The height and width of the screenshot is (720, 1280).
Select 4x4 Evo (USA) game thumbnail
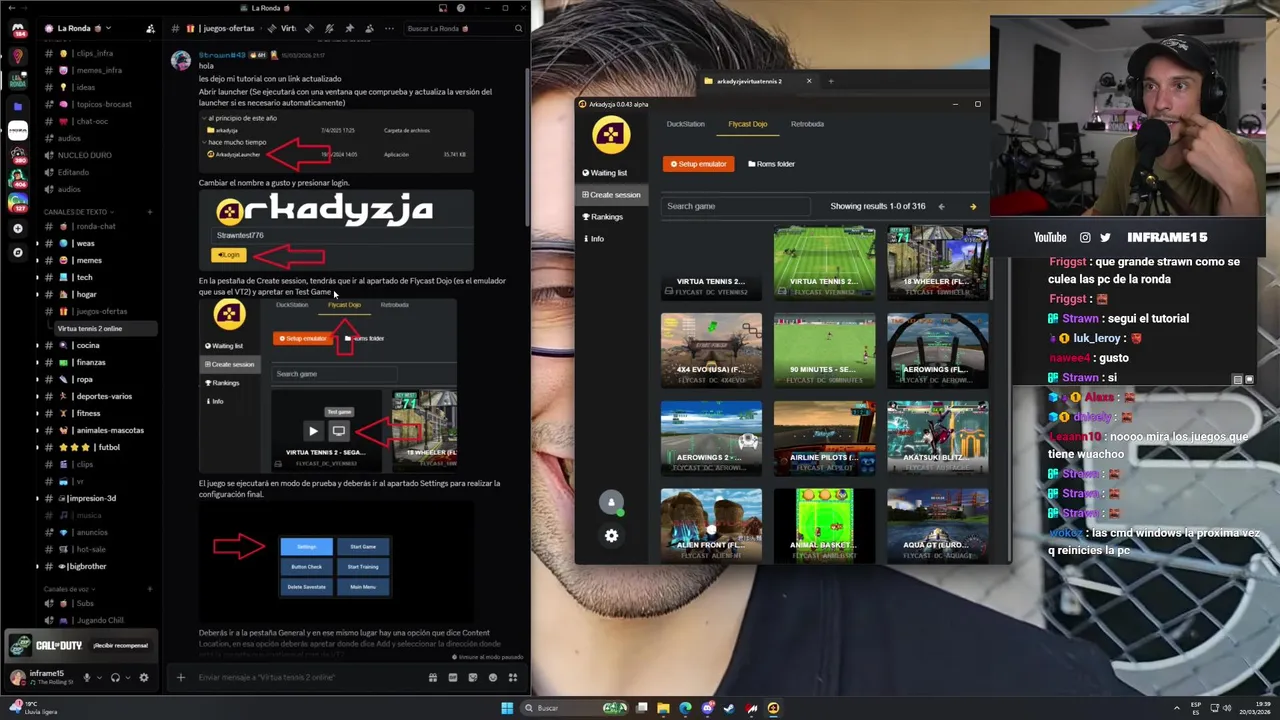[x=711, y=350]
